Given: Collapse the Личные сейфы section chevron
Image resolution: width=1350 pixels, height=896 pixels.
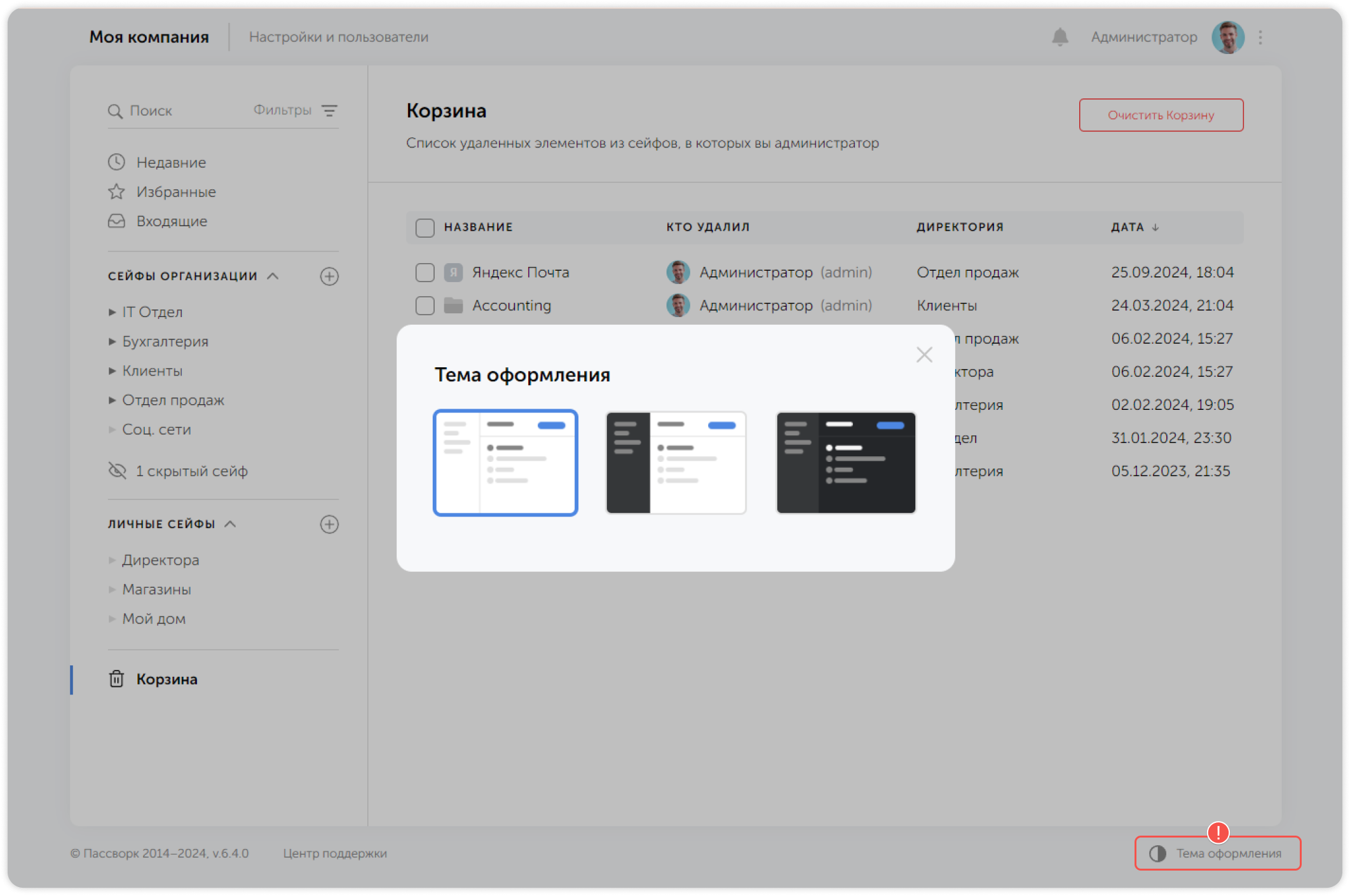Looking at the screenshot, I should coord(231,524).
